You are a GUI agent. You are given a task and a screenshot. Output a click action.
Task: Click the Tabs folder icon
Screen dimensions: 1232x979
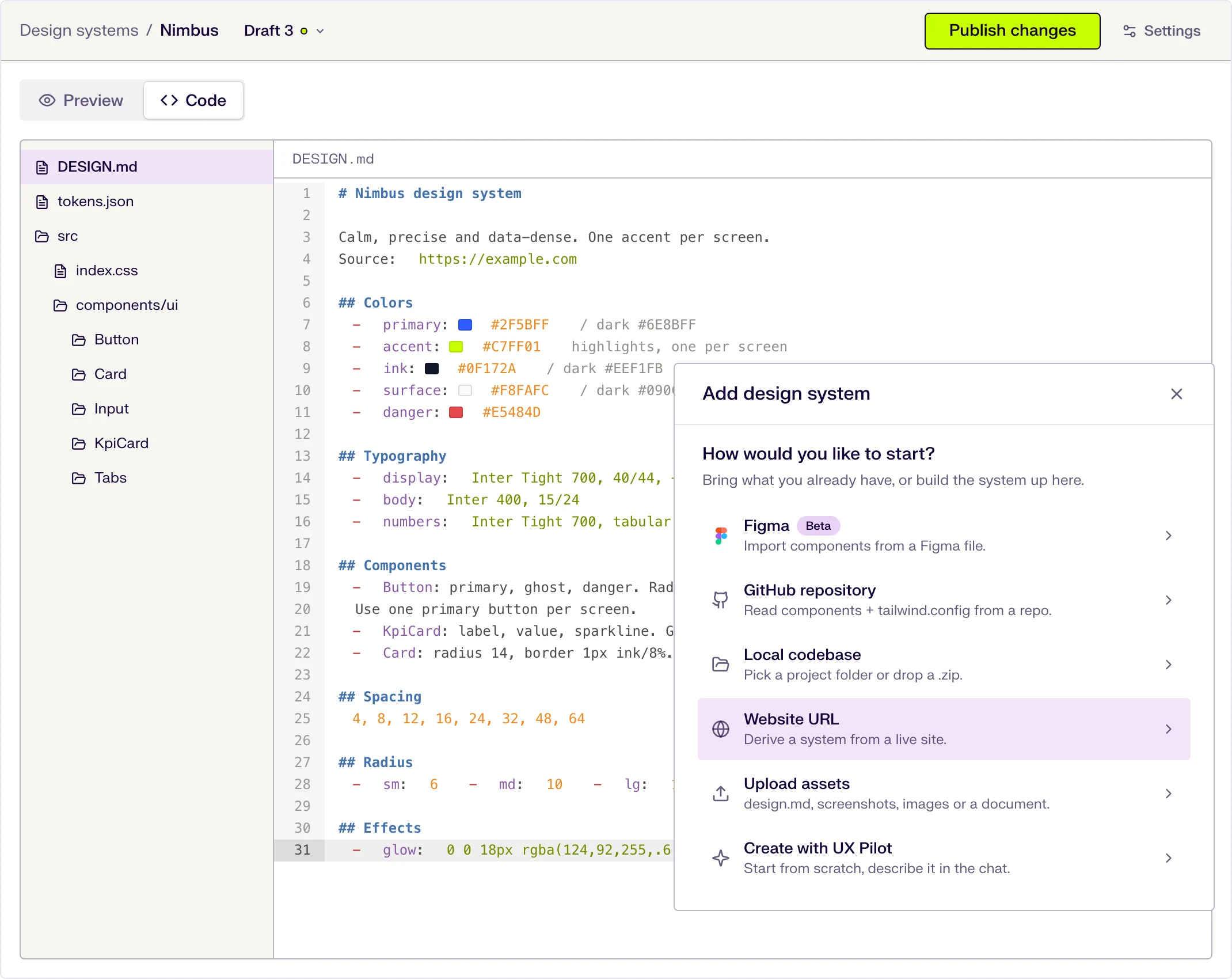click(x=79, y=478)
